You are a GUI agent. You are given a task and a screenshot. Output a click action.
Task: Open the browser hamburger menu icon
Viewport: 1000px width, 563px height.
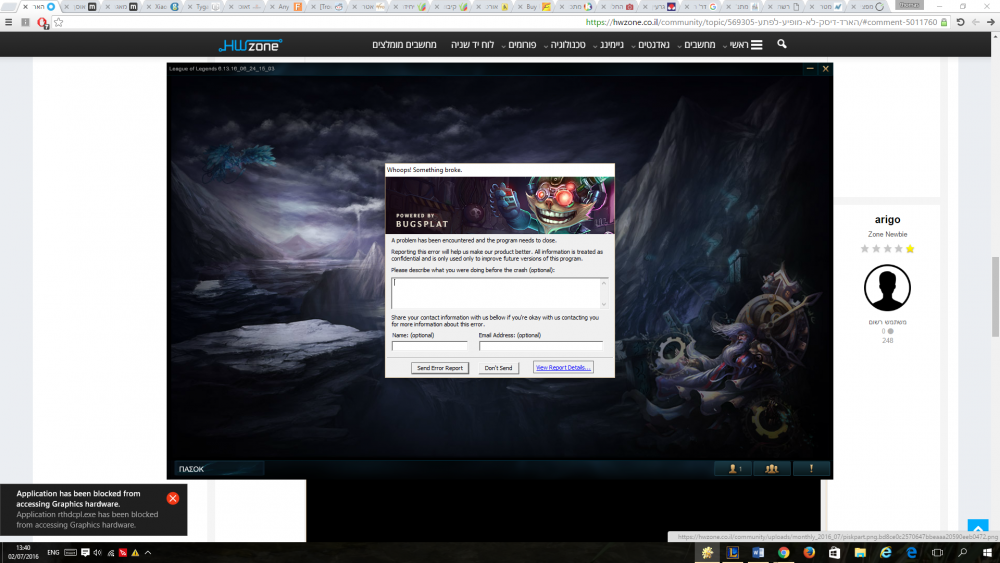coord(8,22)
